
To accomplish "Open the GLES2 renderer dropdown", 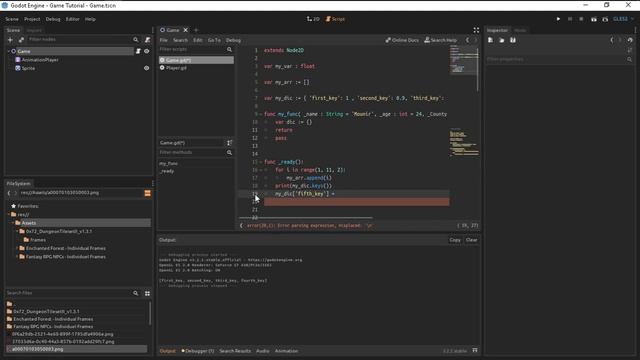I will pos(623,19).
